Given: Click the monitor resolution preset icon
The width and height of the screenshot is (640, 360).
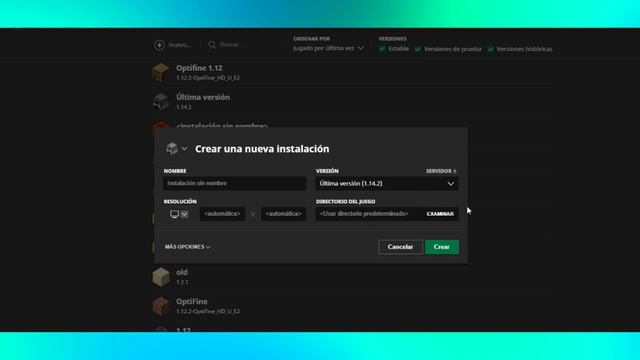Looking at the screenshot, I should click(x=174, y=214).
